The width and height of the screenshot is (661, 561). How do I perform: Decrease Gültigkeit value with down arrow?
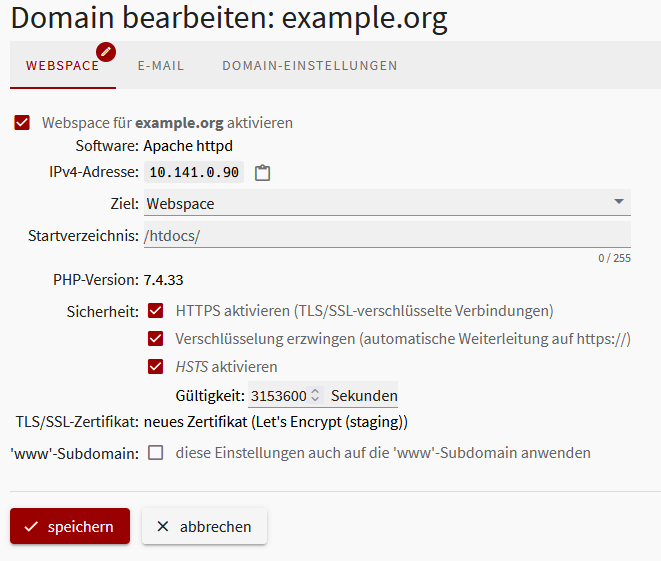(x=316, y=400)
